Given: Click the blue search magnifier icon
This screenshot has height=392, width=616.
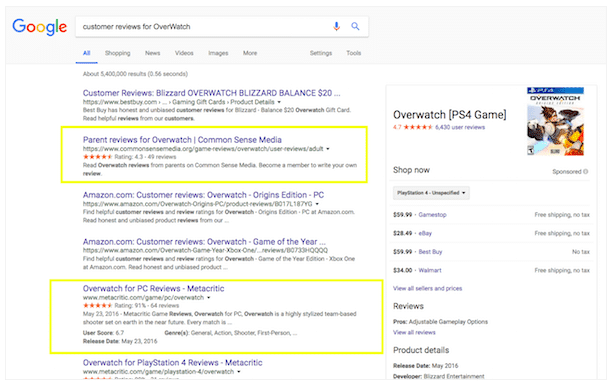Looking at the screenshot, I should pyautogui.click(x=355, y=26).
